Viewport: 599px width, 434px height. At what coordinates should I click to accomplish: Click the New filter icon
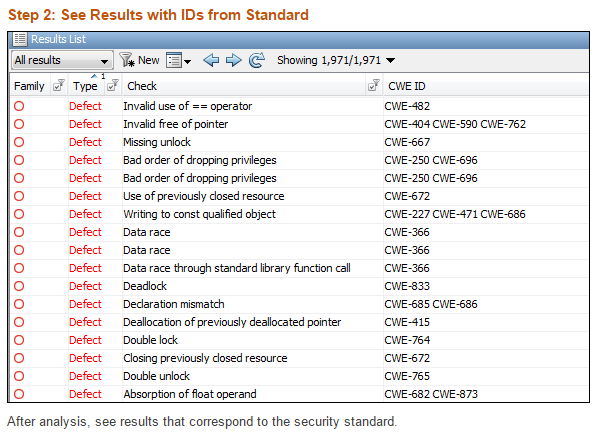pos(127,60)
